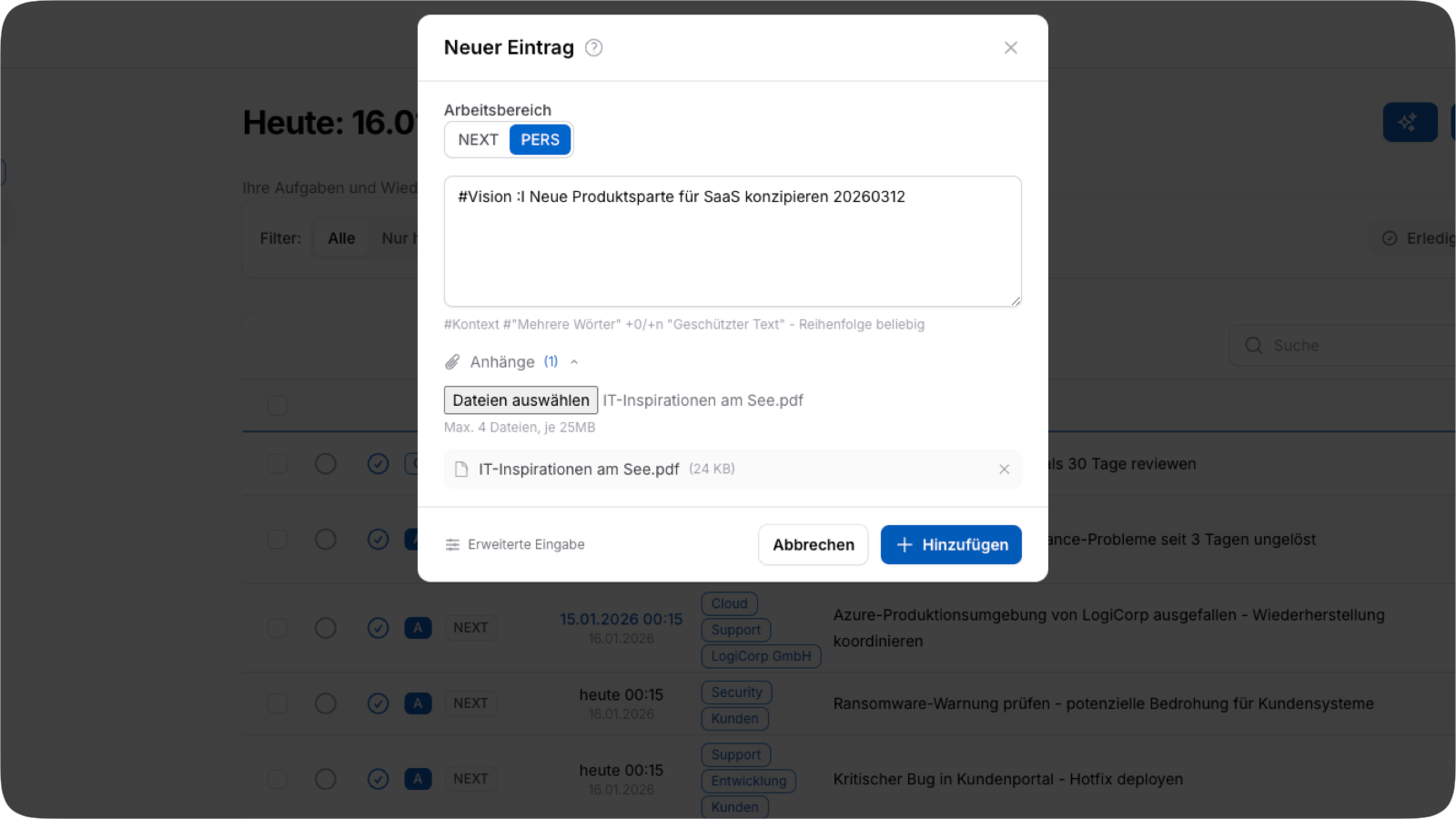Click inside the entry text area
The height and width of the screenshot is (819, 1456).
733,241
